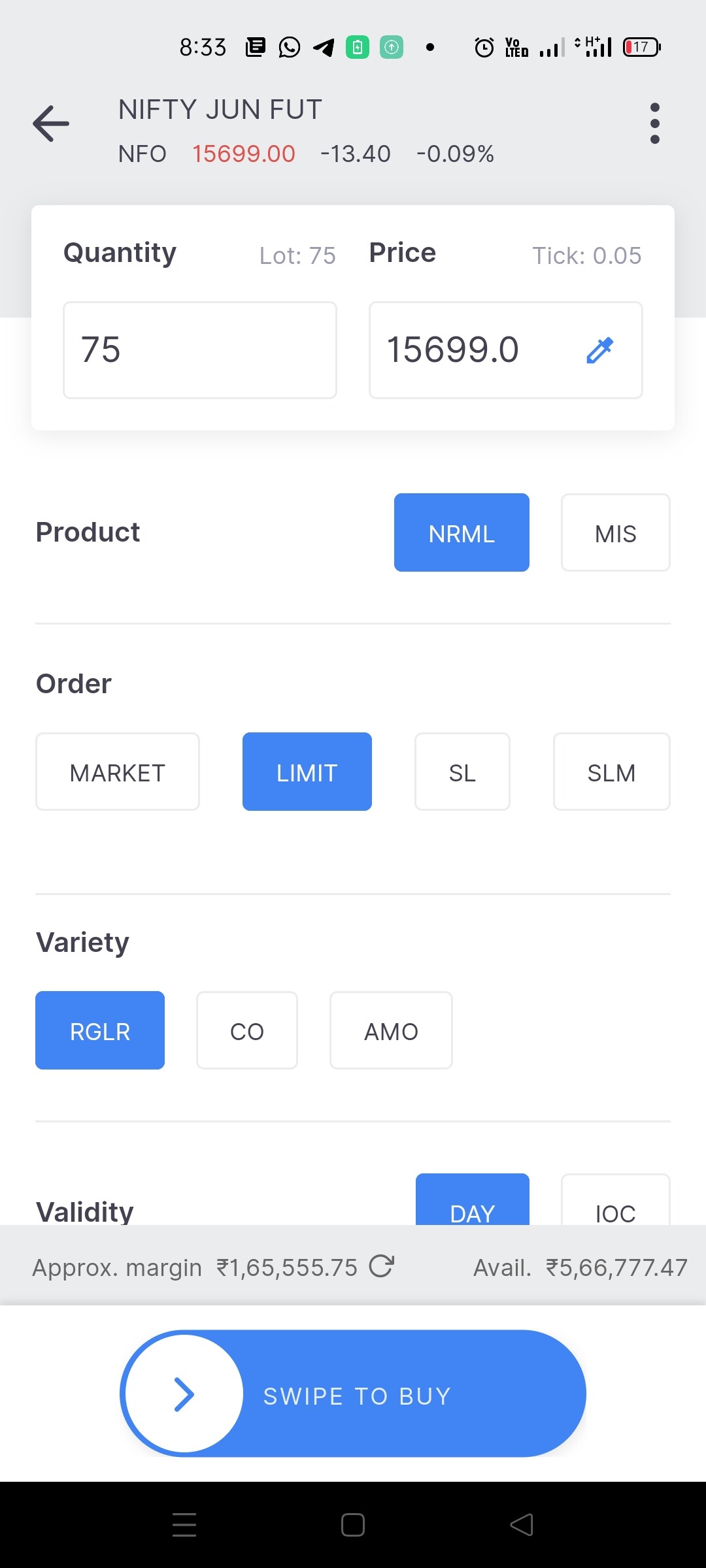Select LIMIT order type
Image resolution: width=706 pixels, height=1568 pixels.
307,772
